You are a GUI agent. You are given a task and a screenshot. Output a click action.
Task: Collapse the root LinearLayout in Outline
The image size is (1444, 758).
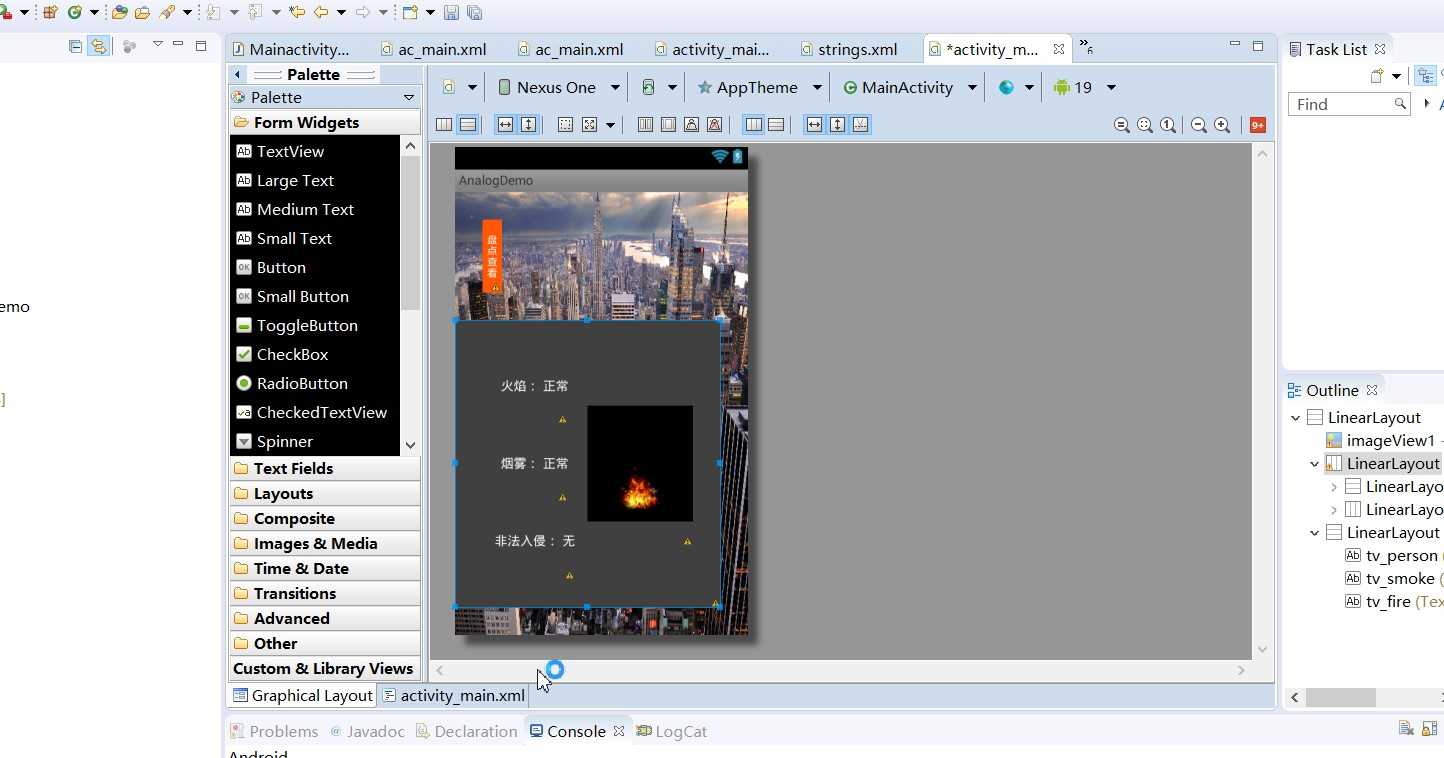1296,418
